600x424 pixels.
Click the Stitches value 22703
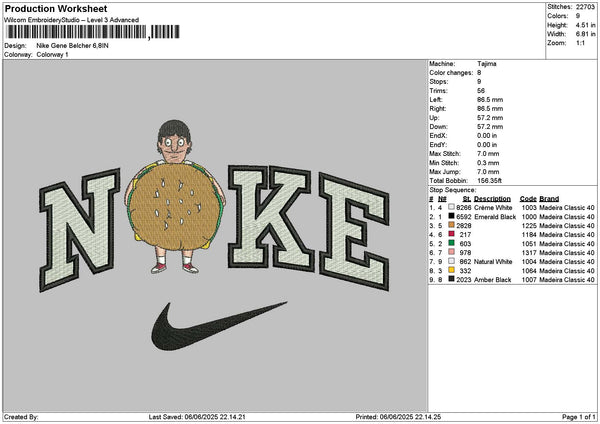coord(585,7)
